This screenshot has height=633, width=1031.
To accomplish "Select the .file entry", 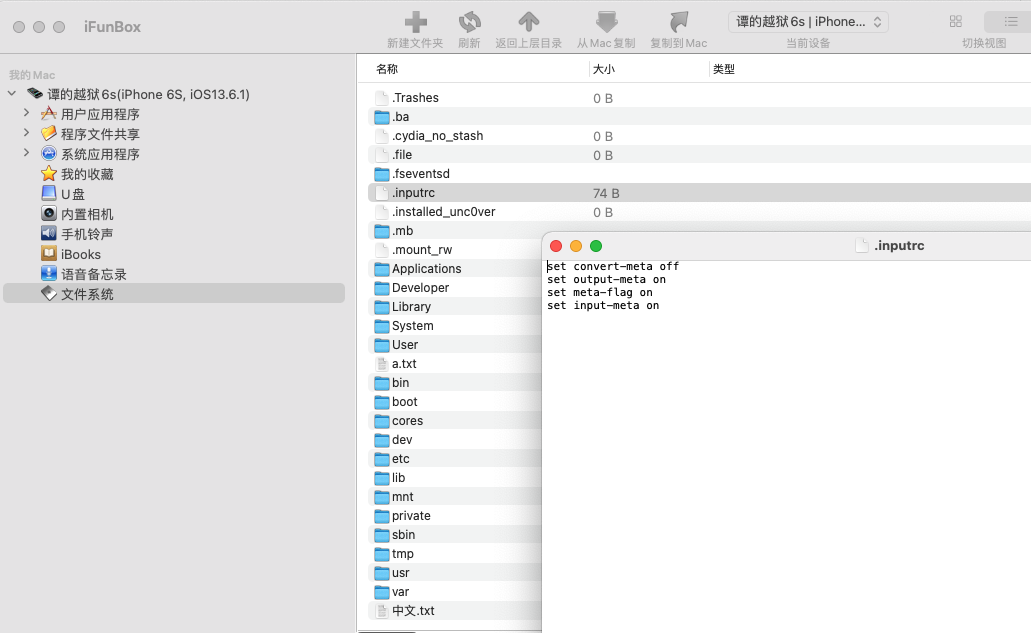I will [x=402, y=154].
